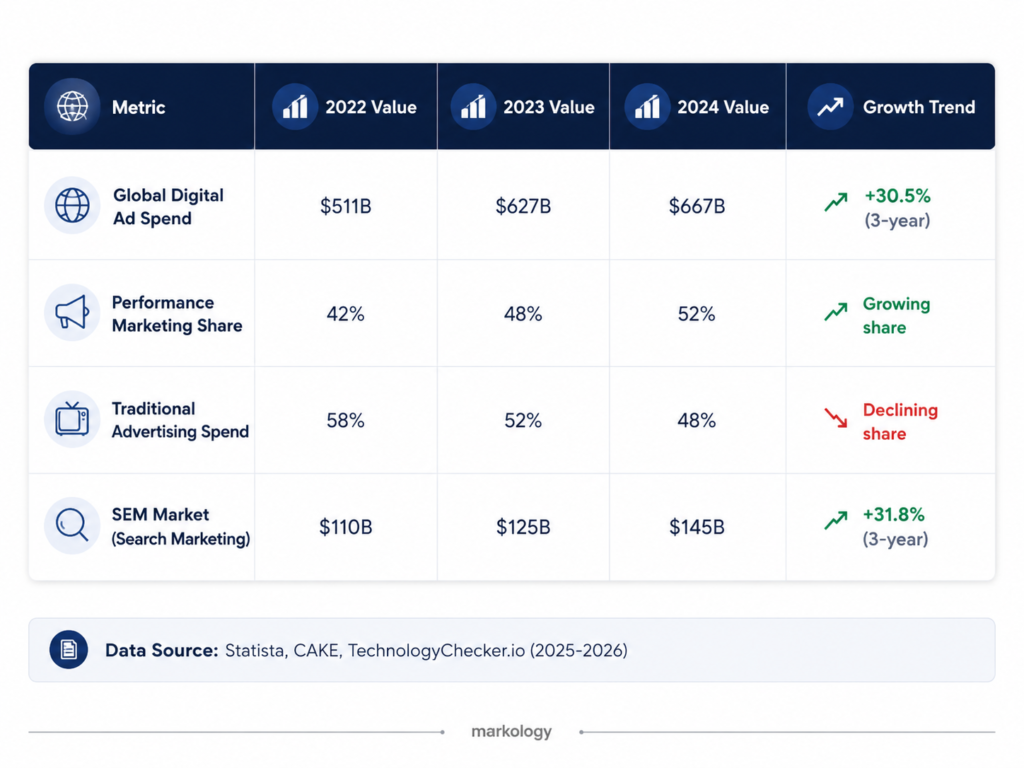Click the Growing share trend text
The width and height of the screenshot is (1024, 768).
pyautogui.click(x=896, y=315)
